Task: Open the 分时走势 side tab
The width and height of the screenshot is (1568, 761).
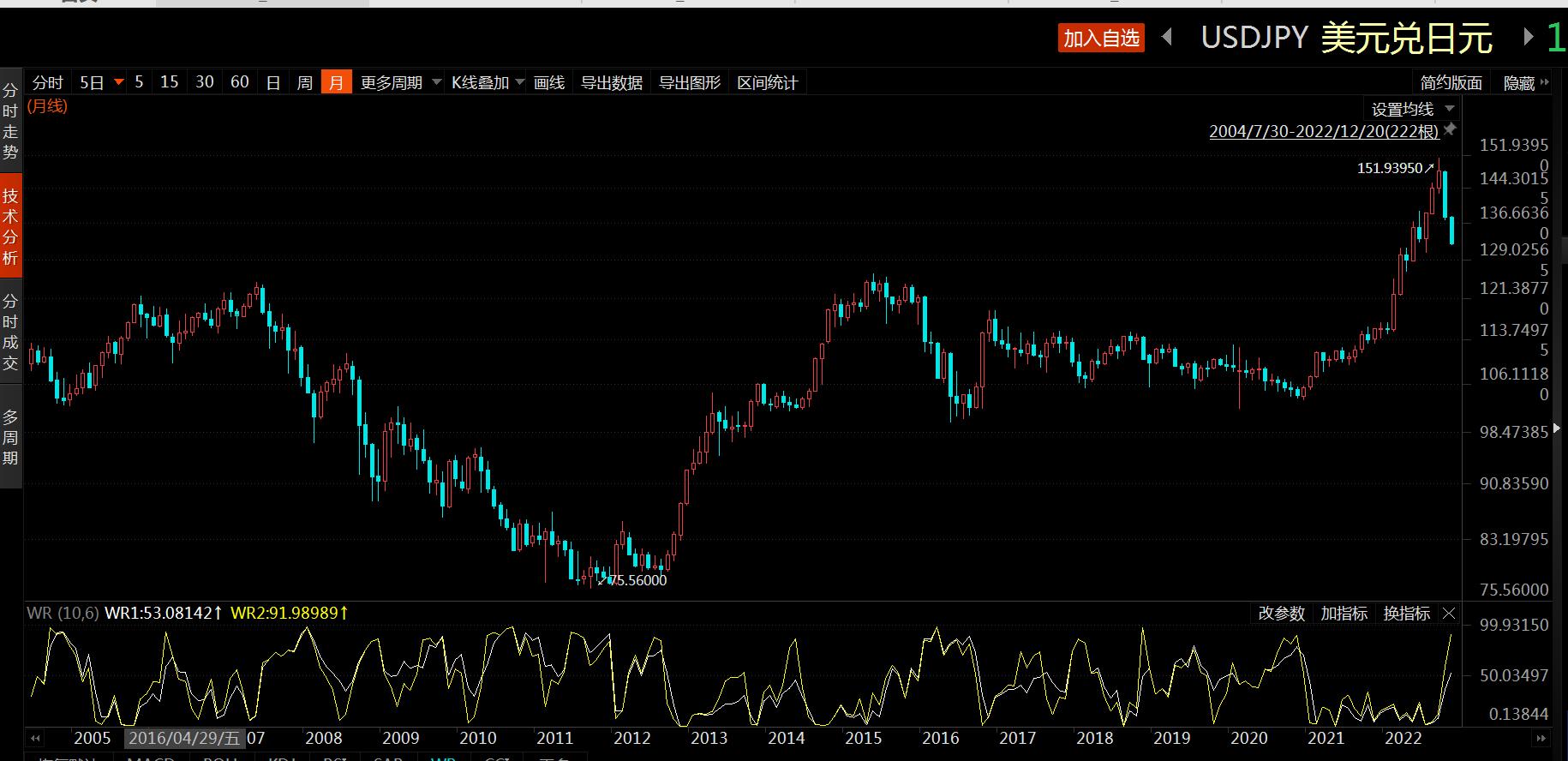Action: click(x=10, y=121)
